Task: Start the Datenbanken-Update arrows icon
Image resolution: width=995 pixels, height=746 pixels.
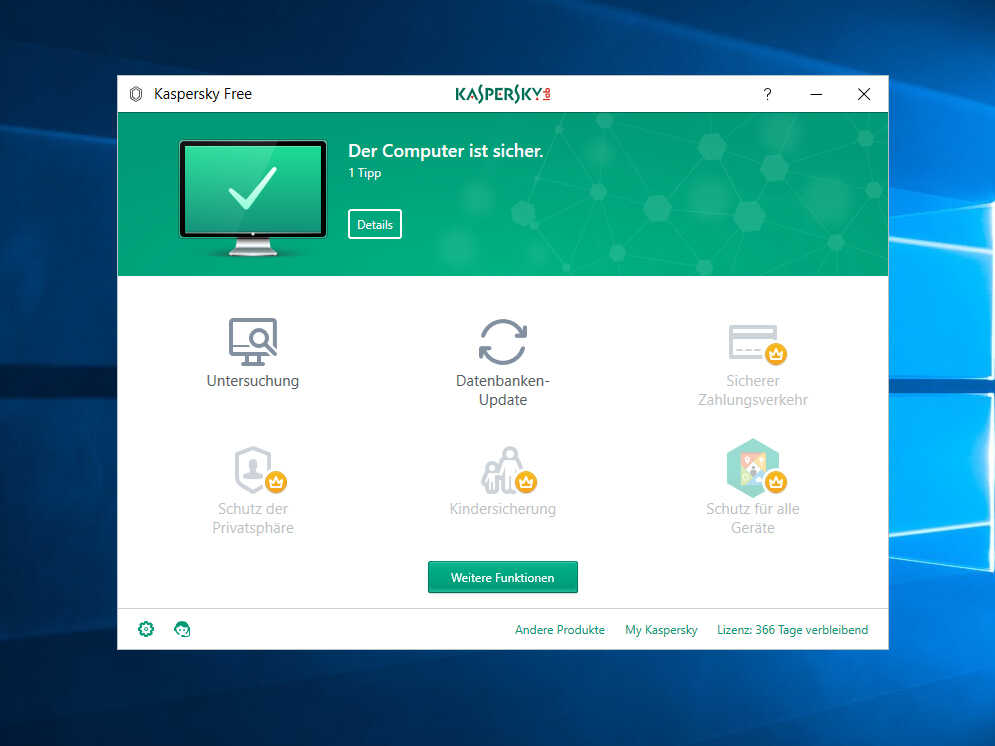Action: click(x=503, y=342)
